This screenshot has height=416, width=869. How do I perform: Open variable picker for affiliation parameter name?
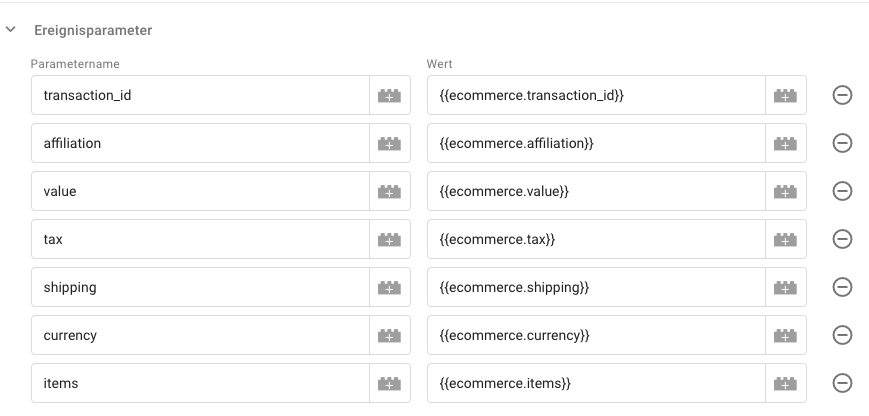pyautogui.click(x=390, y=143)
